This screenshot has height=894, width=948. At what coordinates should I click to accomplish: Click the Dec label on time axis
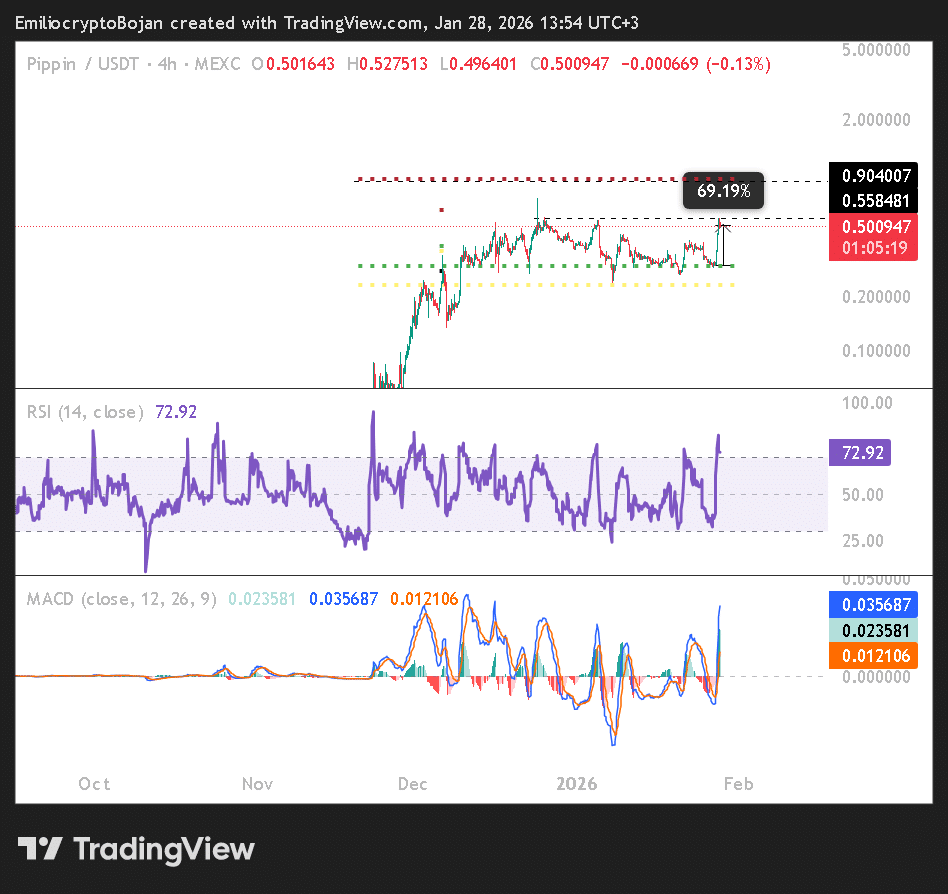(x=412, y=783)
